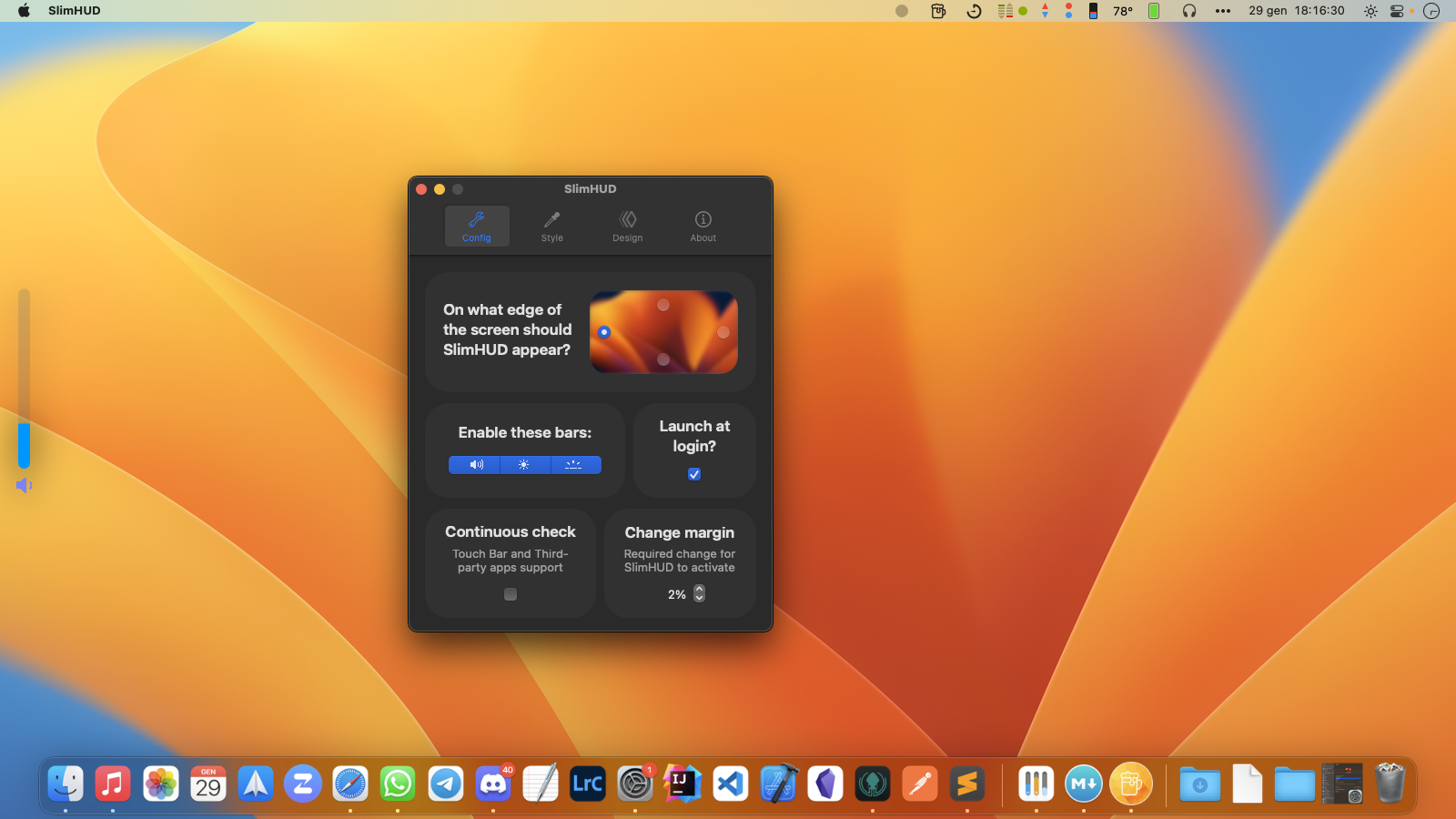Open Music from the Dock
Viewport: 1456px width, 819px height.
pos(113,784)
